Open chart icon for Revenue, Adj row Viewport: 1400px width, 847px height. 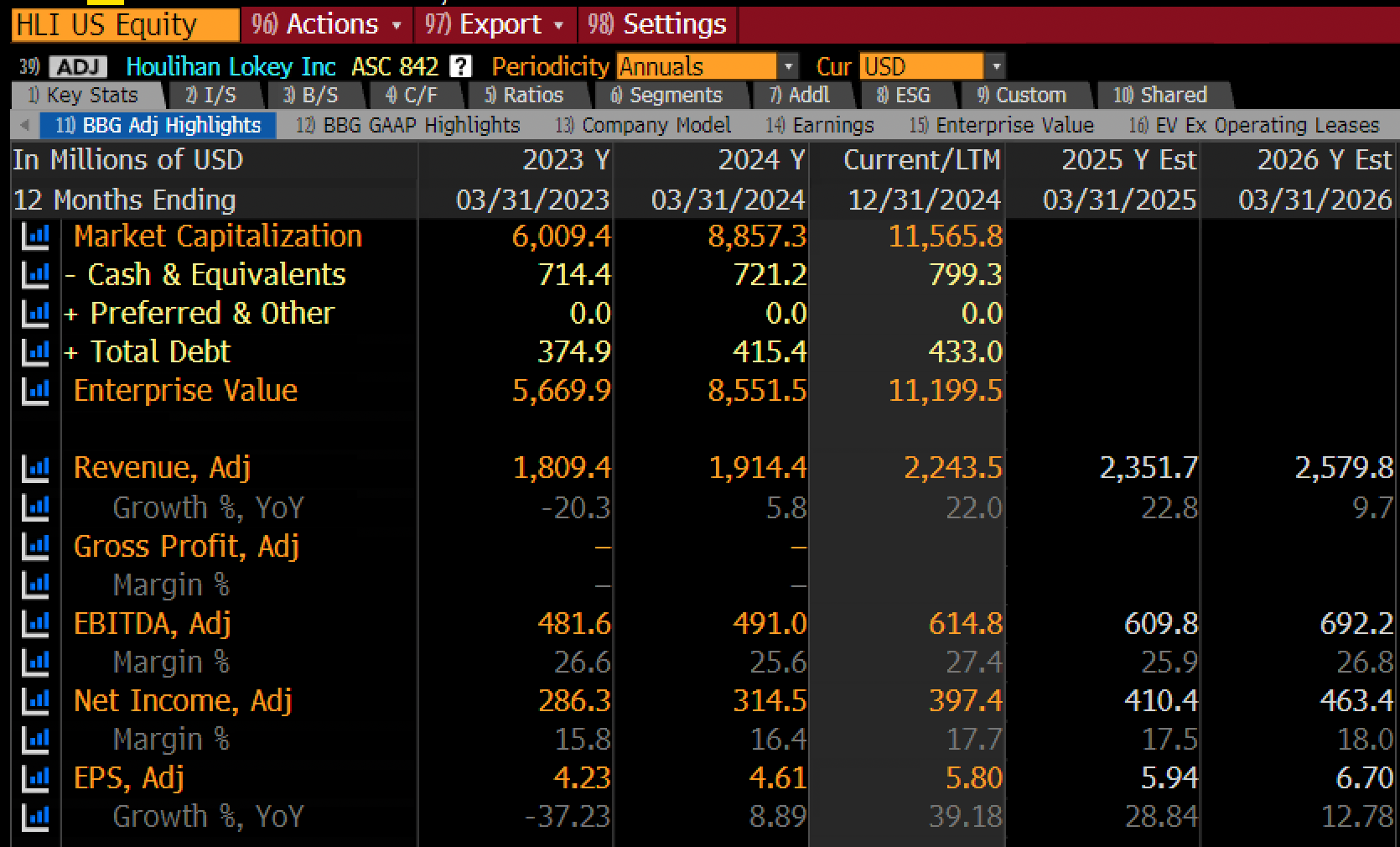tap(35, 468)
